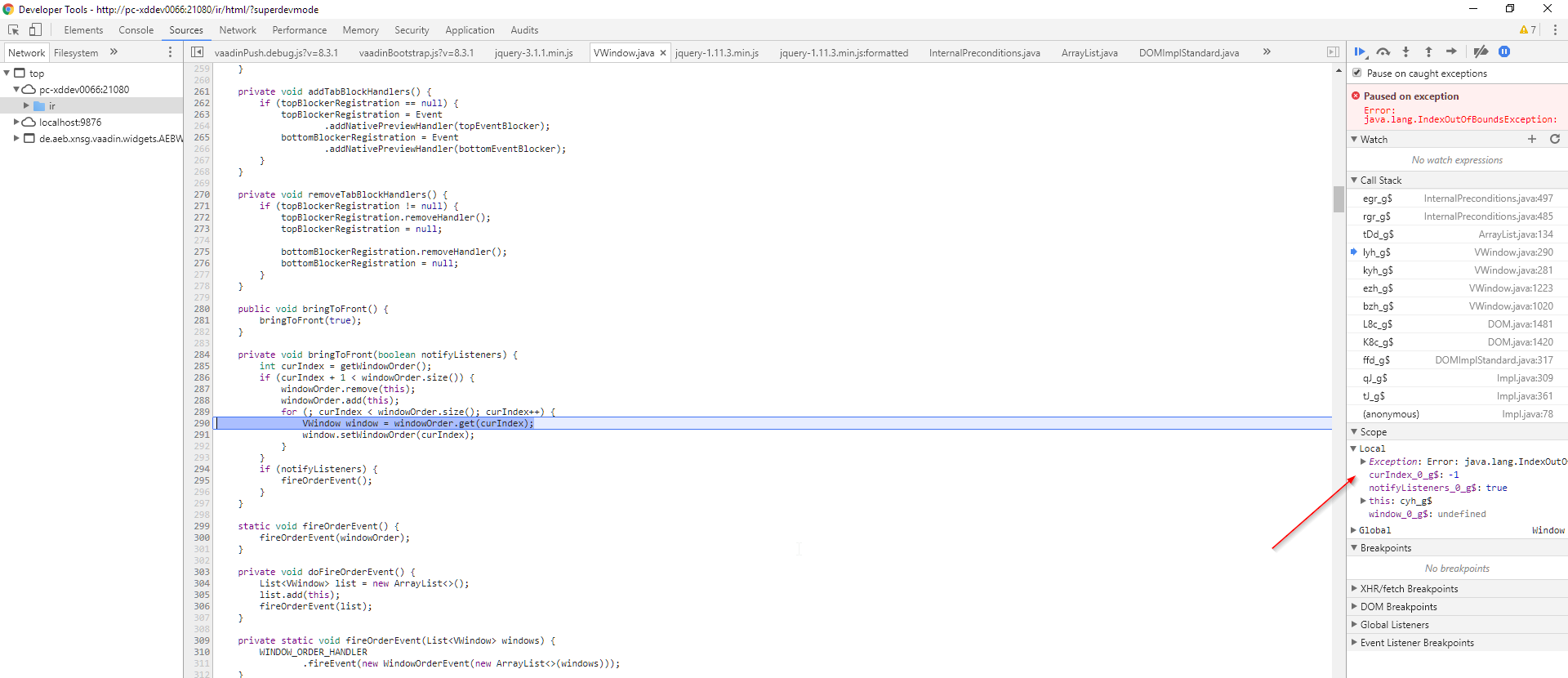The height and width of the screenshot is (678, 1568).
Task: Select call stack frame tDd_g$ ArrayList.java:134
Action: tap(1458, 234)
